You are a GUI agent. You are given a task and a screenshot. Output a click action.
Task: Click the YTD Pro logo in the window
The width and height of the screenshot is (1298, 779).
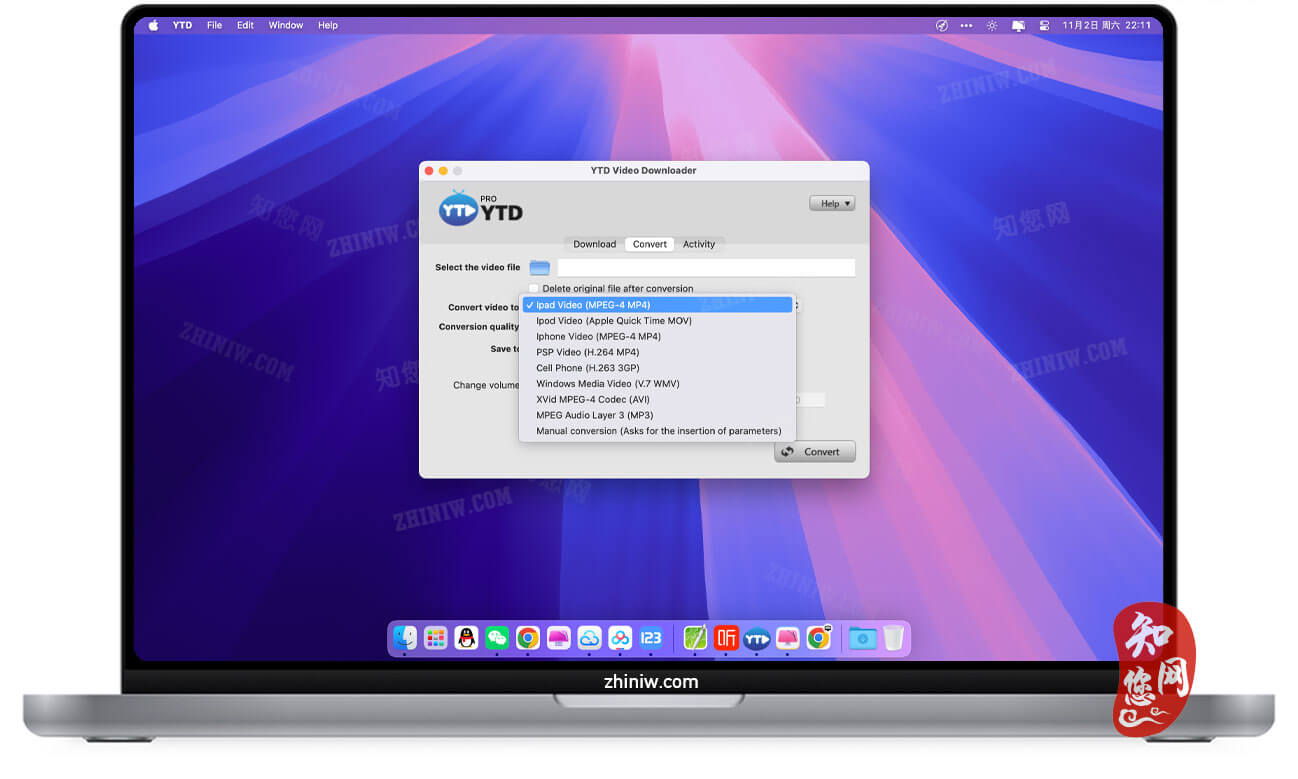[x=481, y=209]
